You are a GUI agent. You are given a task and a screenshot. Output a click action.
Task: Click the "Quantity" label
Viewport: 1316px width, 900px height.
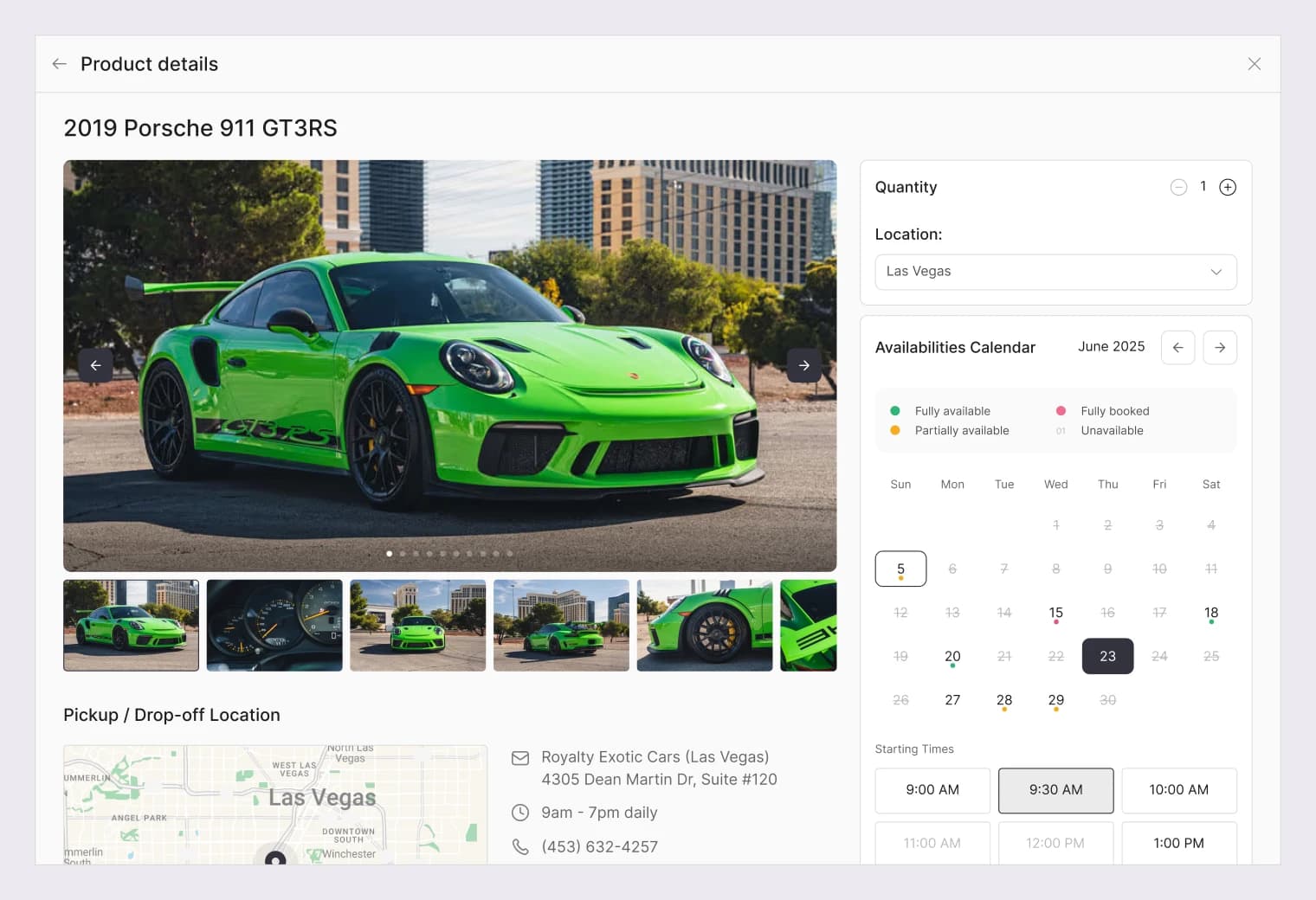click(x=906, y=187)
